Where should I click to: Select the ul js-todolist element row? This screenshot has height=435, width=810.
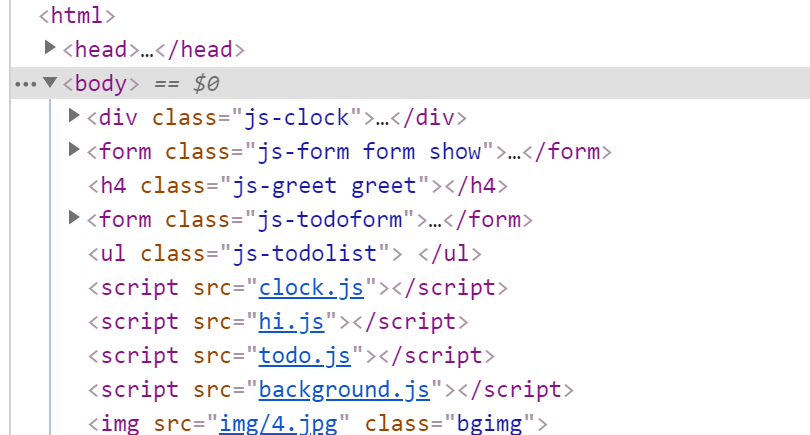pos(285,254)
